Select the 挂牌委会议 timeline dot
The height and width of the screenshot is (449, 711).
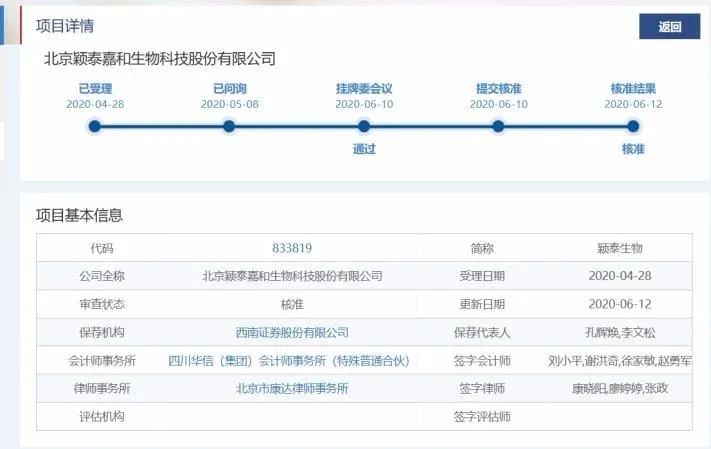point(364,126)
